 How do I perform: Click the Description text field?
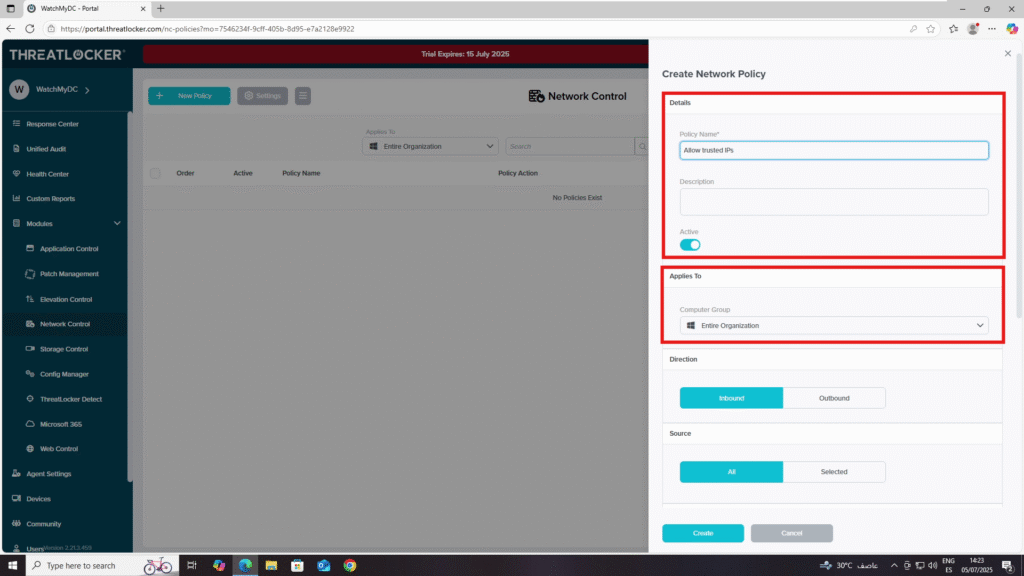click(x=834, y=202)
